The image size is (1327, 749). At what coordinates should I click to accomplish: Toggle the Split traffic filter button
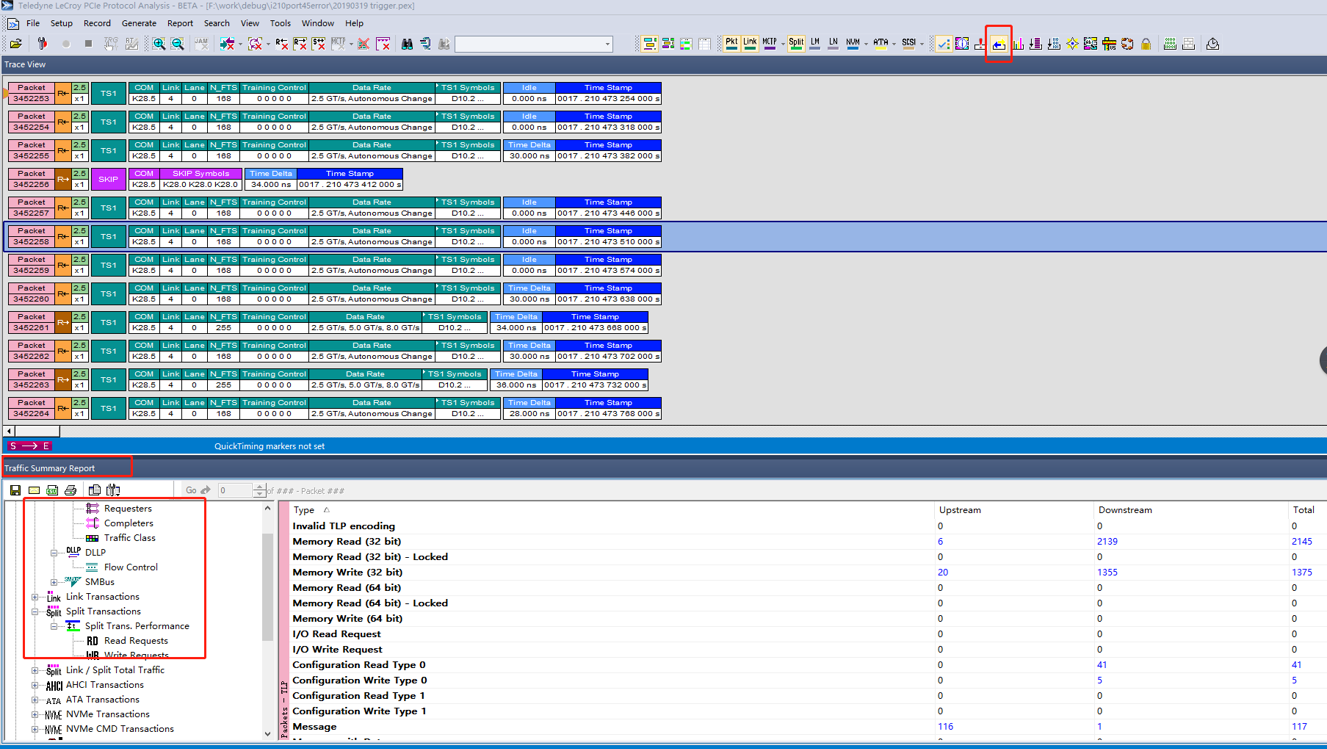click(795, 44)
